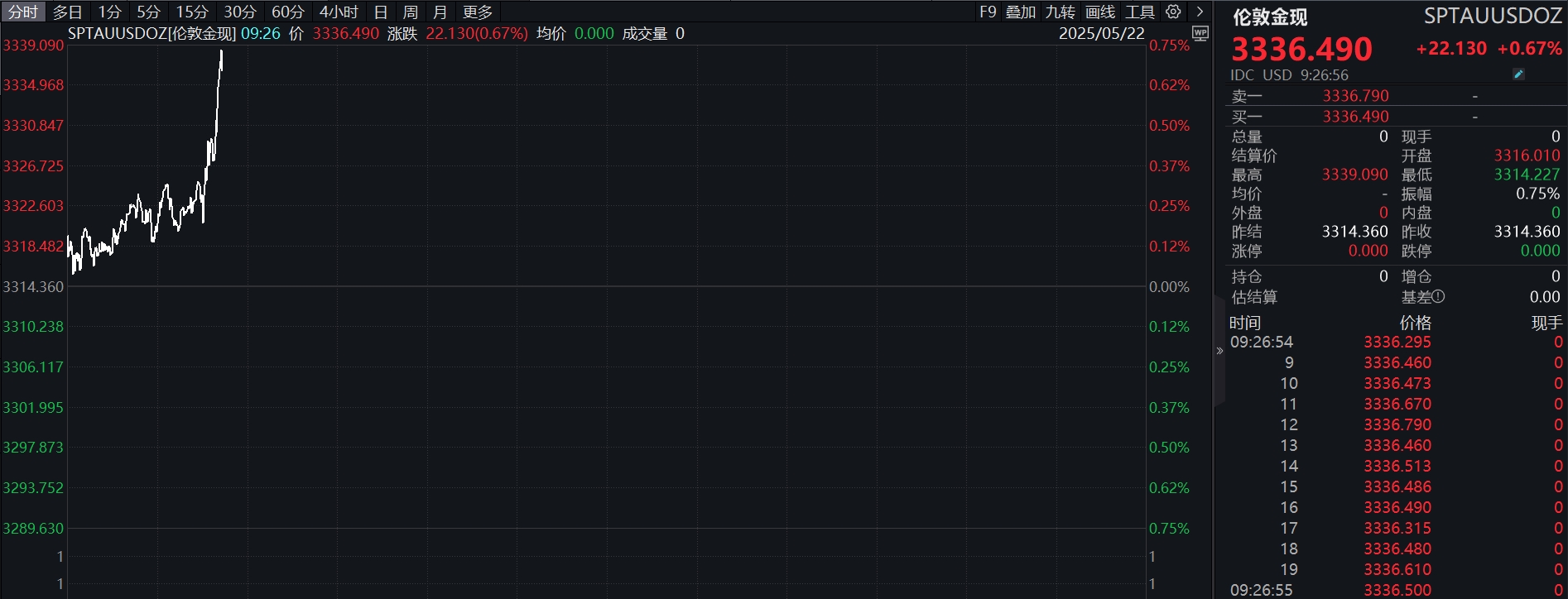This screenshot has width=1568, height=599.
Task: Click the pencil edit icon beside the quote
Action: (x=1518, y=74)
